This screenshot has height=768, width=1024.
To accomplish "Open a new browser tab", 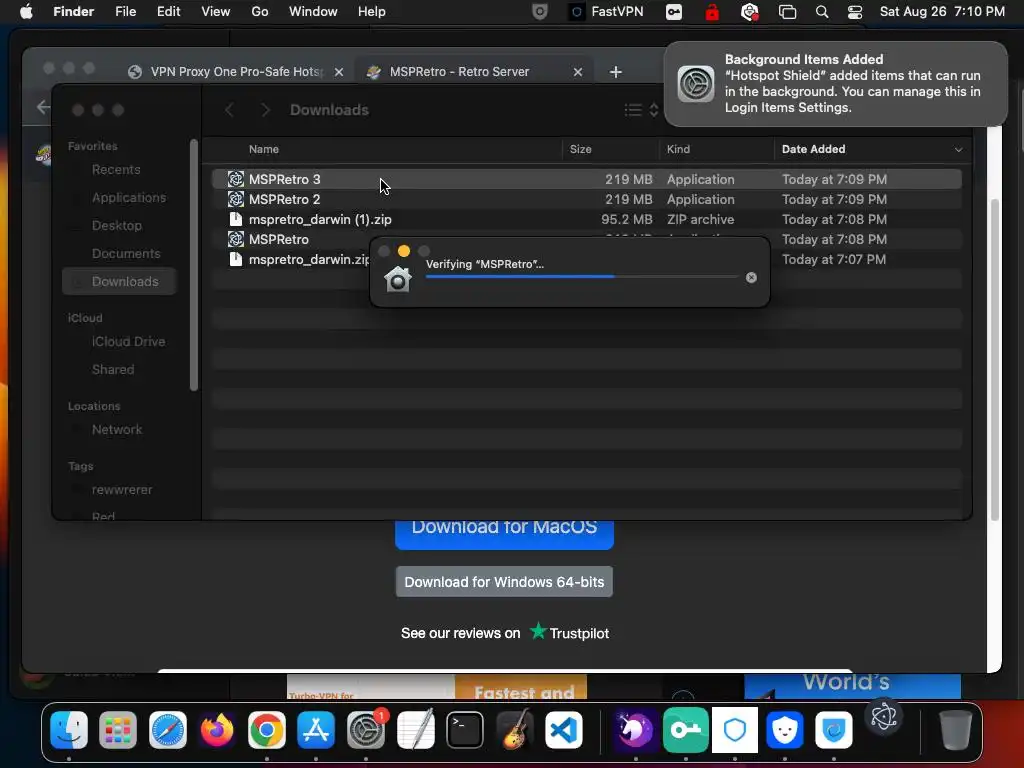I will (615, 72).
